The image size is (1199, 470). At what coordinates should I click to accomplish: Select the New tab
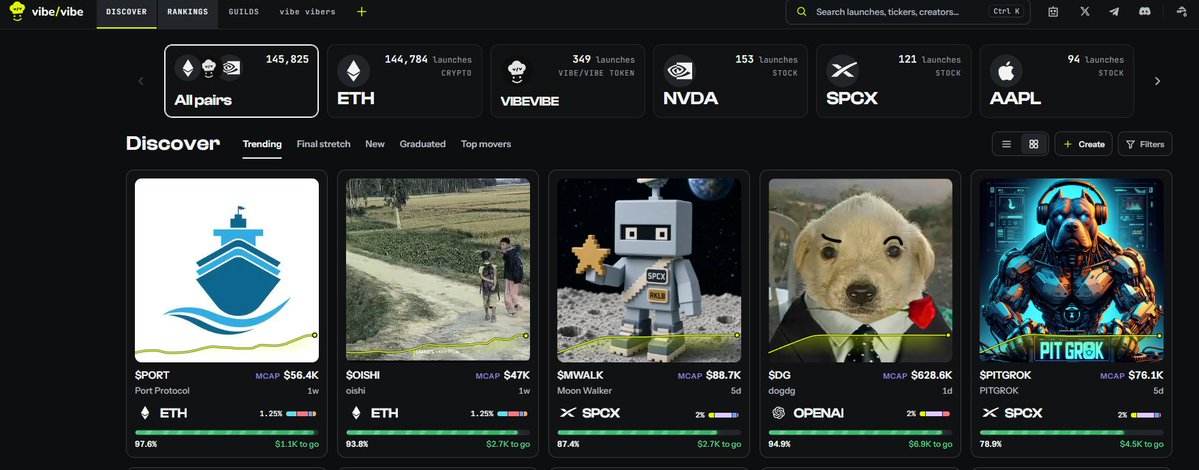pyautogui.click(x=375, y=144)
